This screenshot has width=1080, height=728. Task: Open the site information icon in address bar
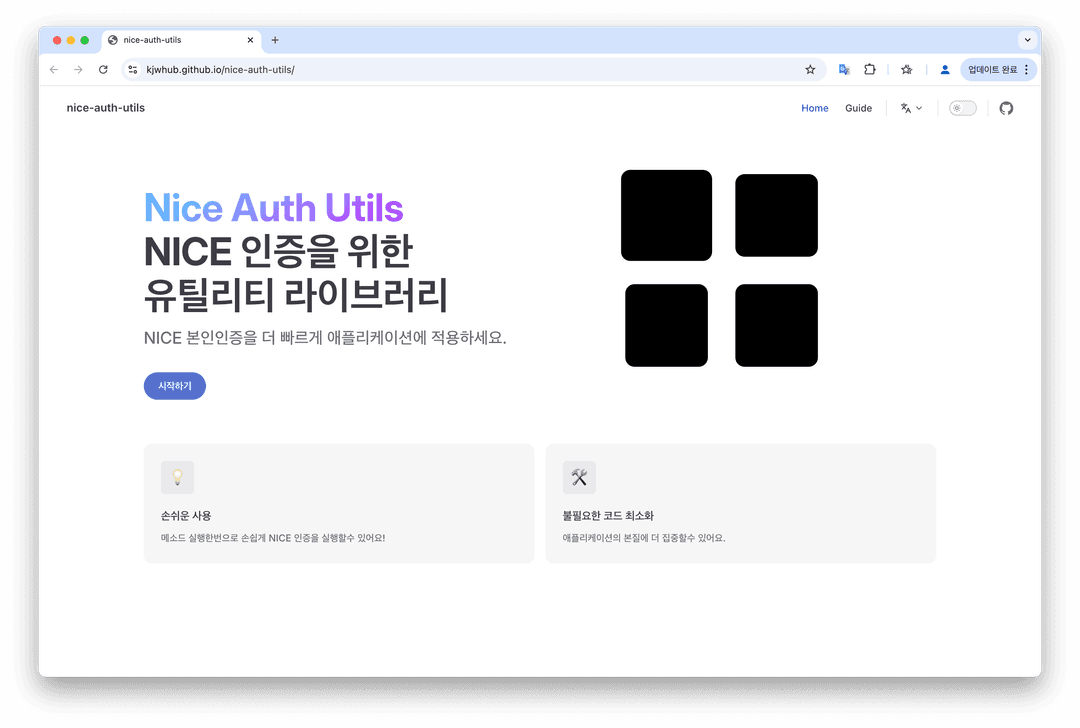(133, 70)
